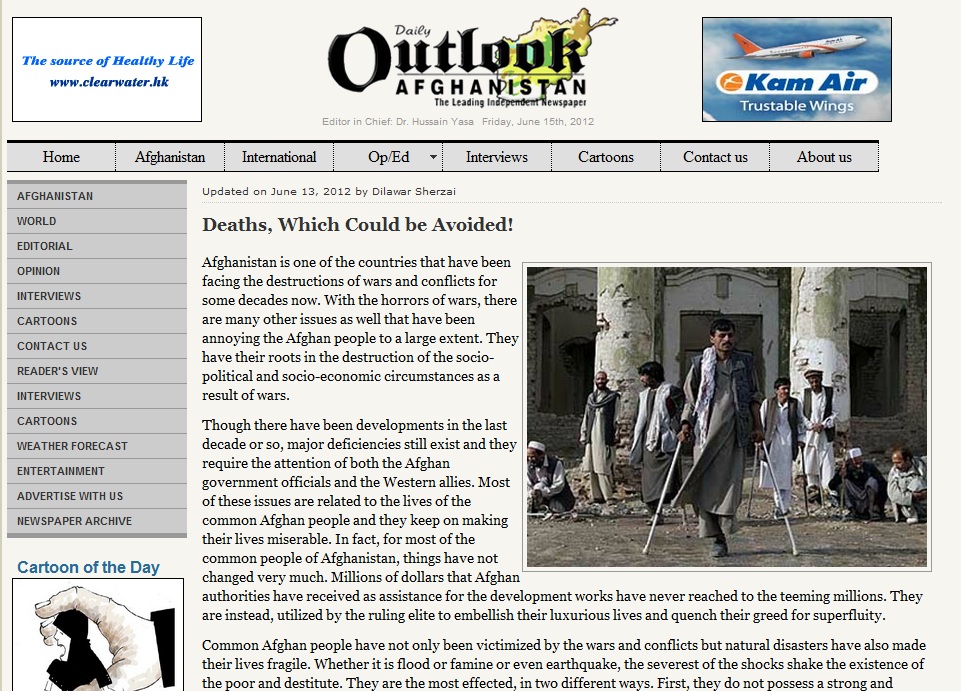
Task: Open the Kam Air advertisement banner
Action: pyautogui.click(x=796, y=69)
